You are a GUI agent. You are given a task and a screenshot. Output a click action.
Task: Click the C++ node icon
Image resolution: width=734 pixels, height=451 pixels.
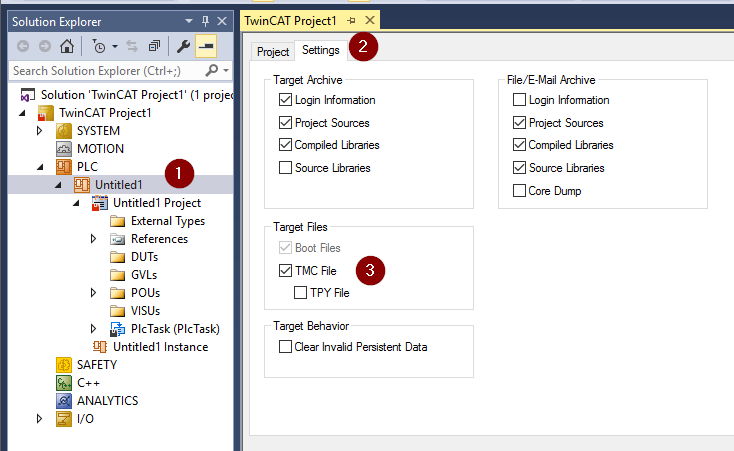(x=64, y=383)
